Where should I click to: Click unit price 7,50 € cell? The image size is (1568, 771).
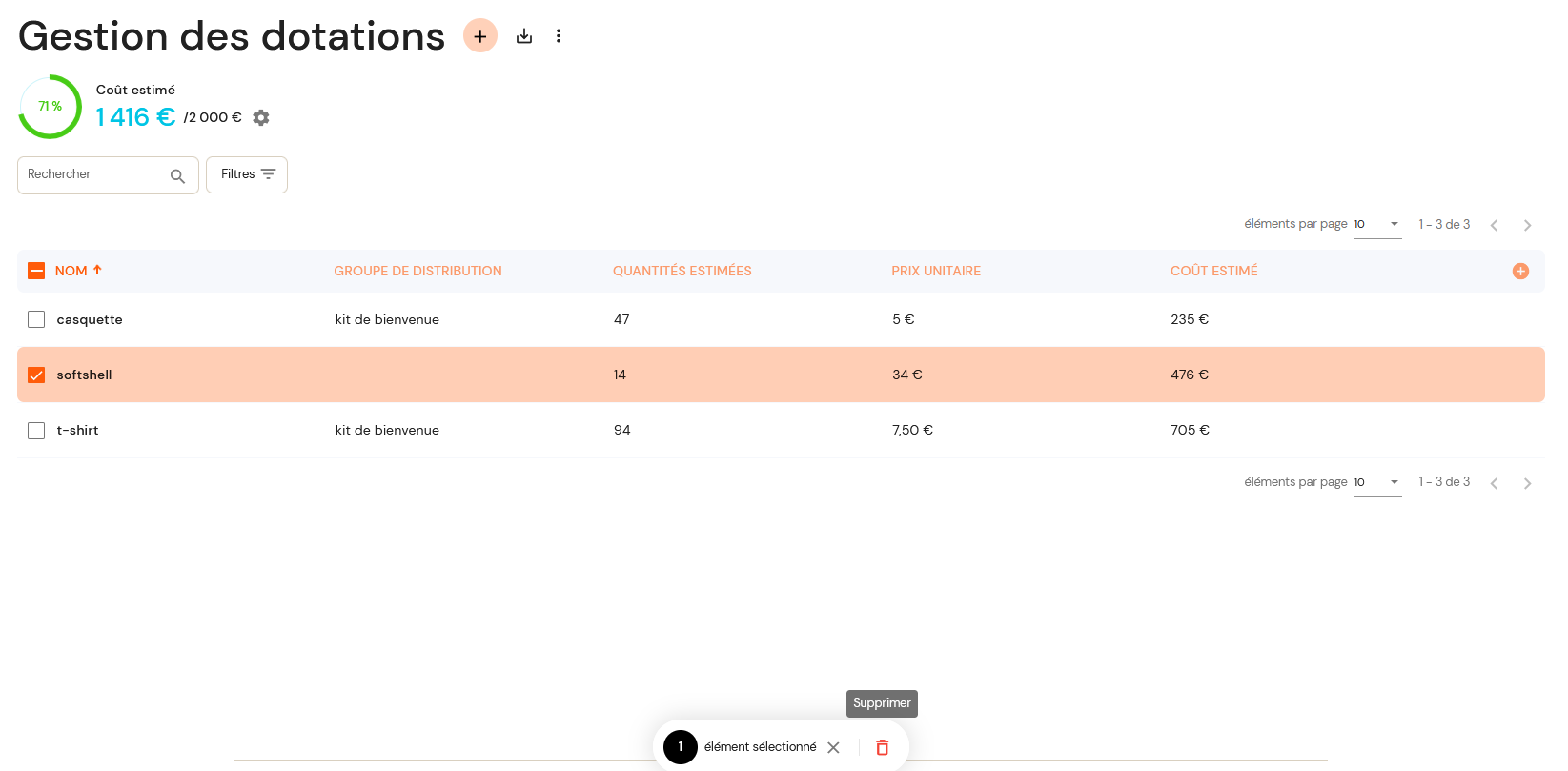912,430
